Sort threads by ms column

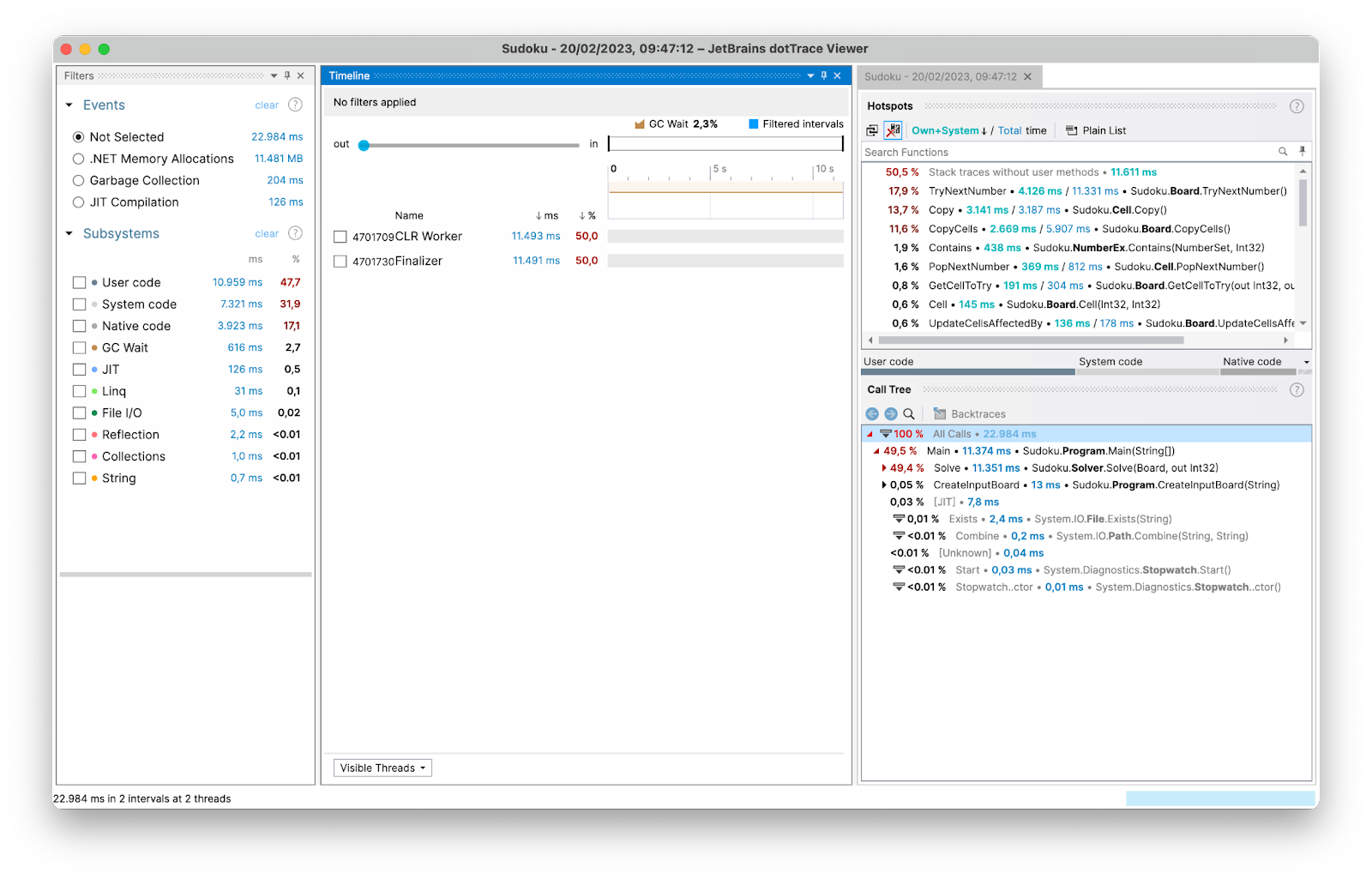click(x=547, y=216)
